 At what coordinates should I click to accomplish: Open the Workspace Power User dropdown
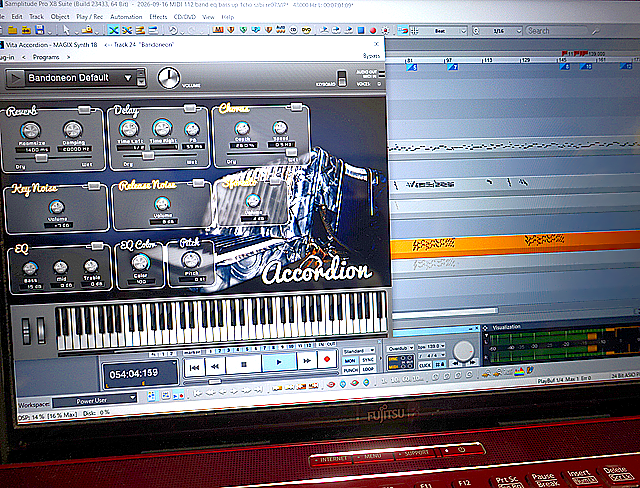coord(95,400)
